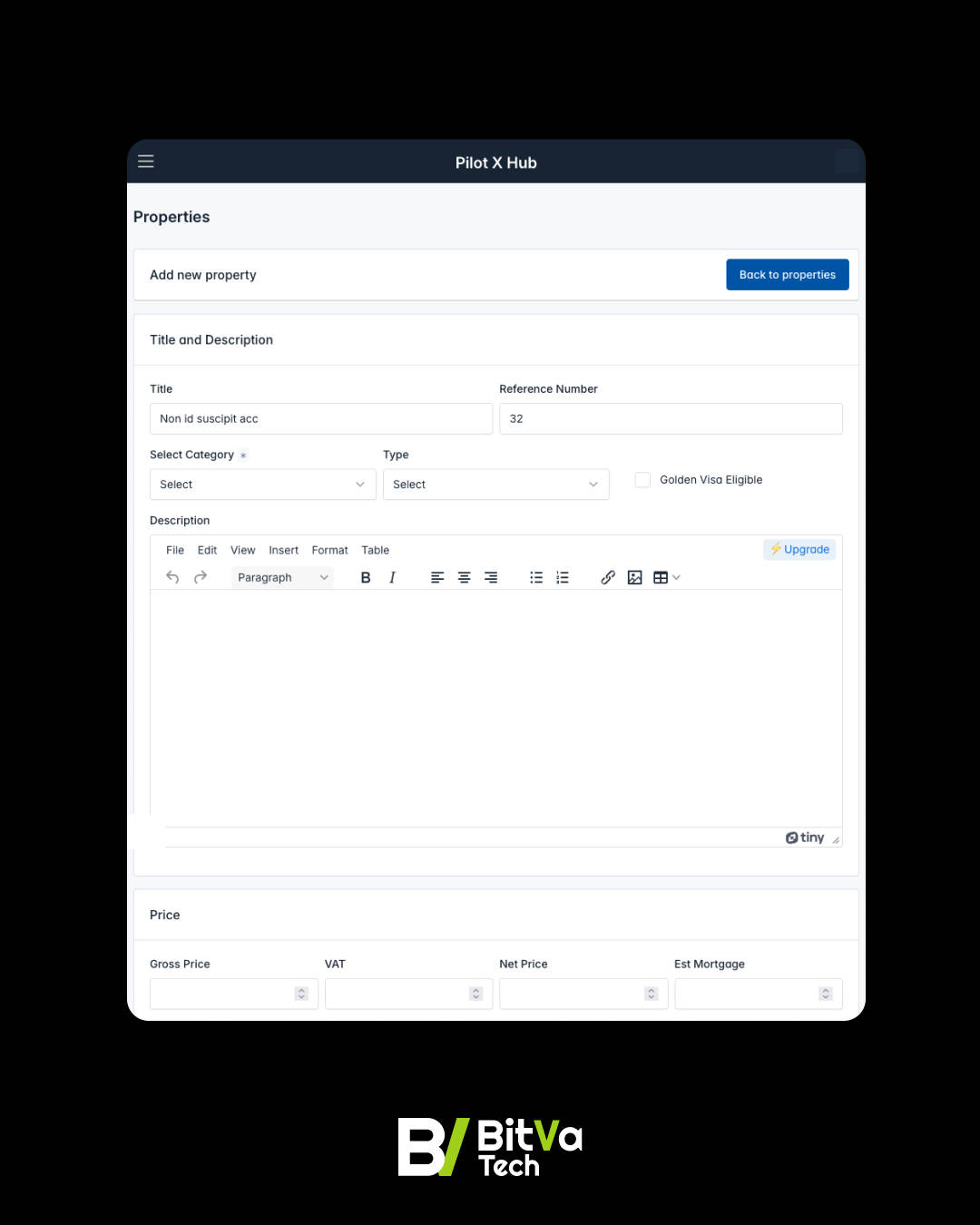Viewport: 980px width, 1225px height.
Task: Insert a hyperlink in description
Action: point(608,577)
